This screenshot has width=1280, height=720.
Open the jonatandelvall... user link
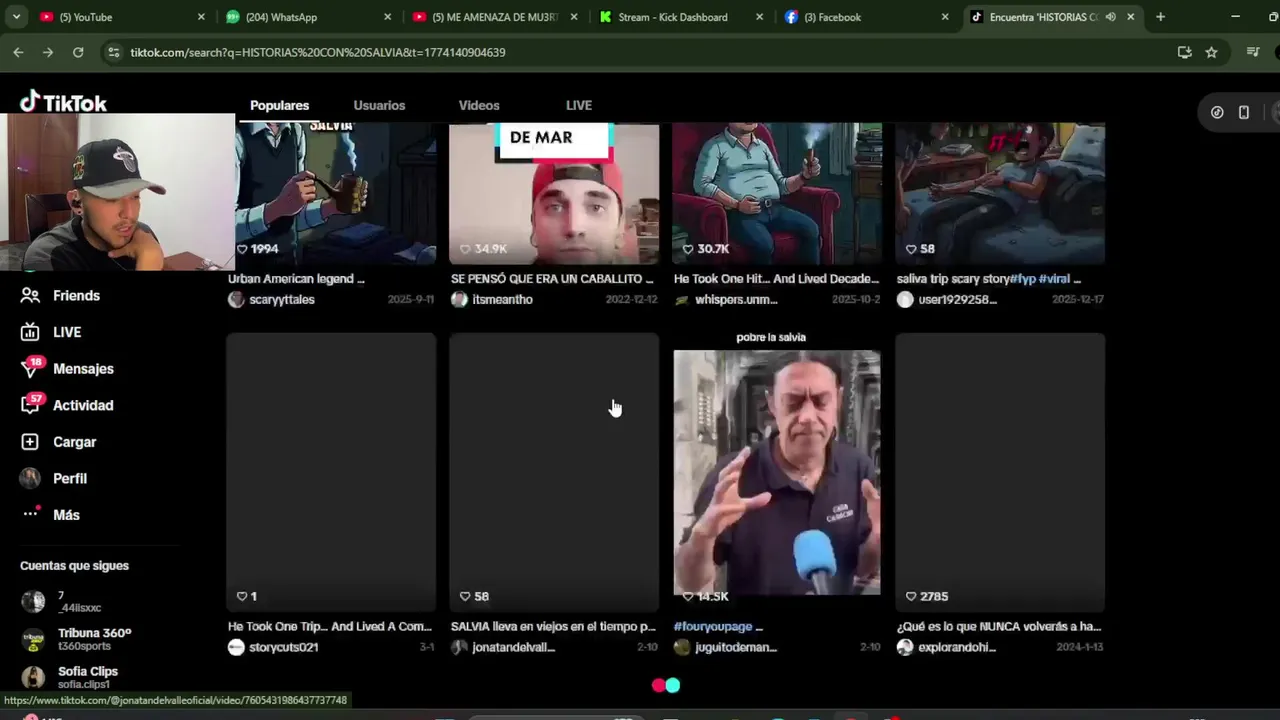(x=514, y=647)
